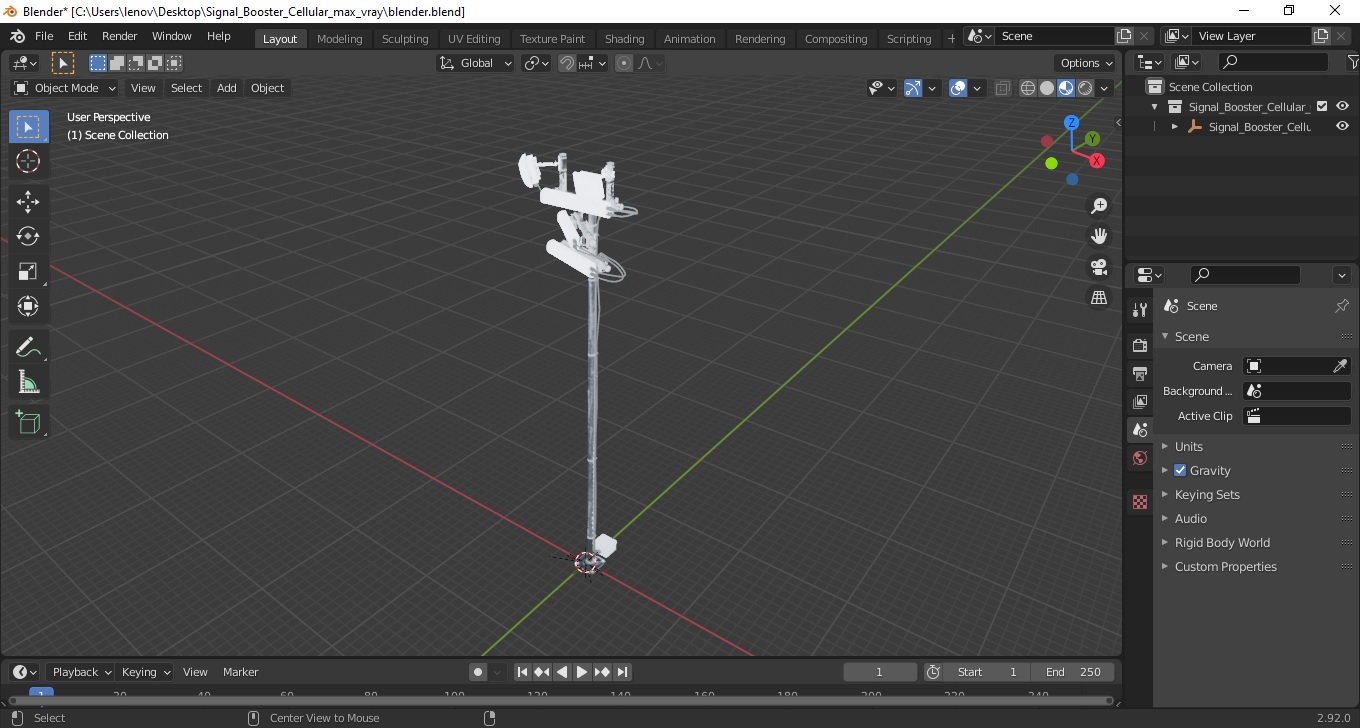Click the viewport zoom magnifier icon
This screenshot has height=728, width=1360.
tap(1099, 206)
